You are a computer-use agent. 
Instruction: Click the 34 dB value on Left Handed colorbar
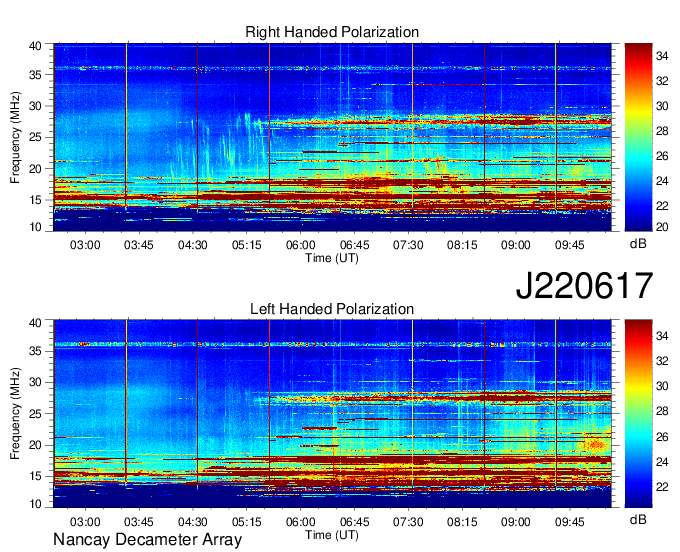click(662, 336)
